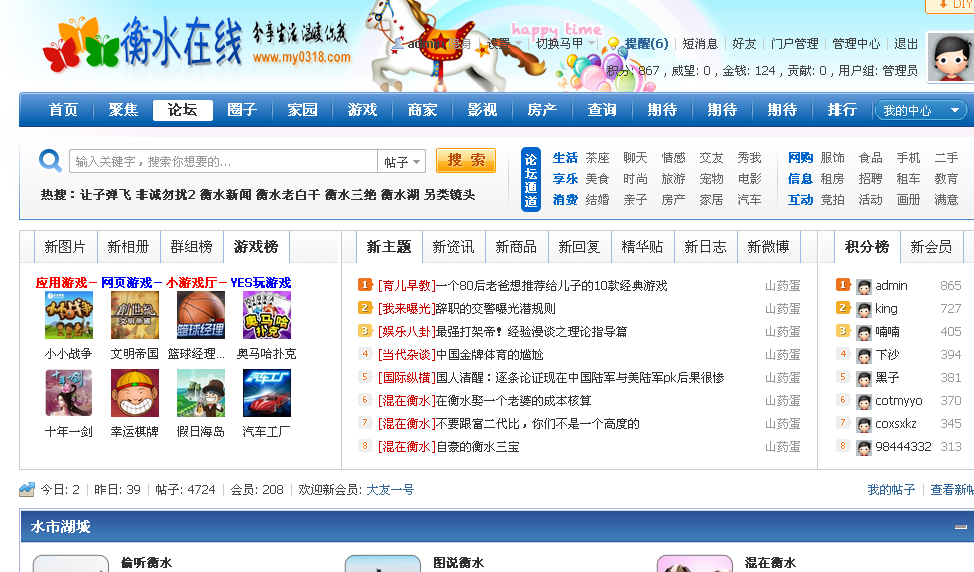This screenshot has width=974, height=572.
Task: Switch to the 新会员 tab
Action: pyautogui.click(x=931, y=247)
